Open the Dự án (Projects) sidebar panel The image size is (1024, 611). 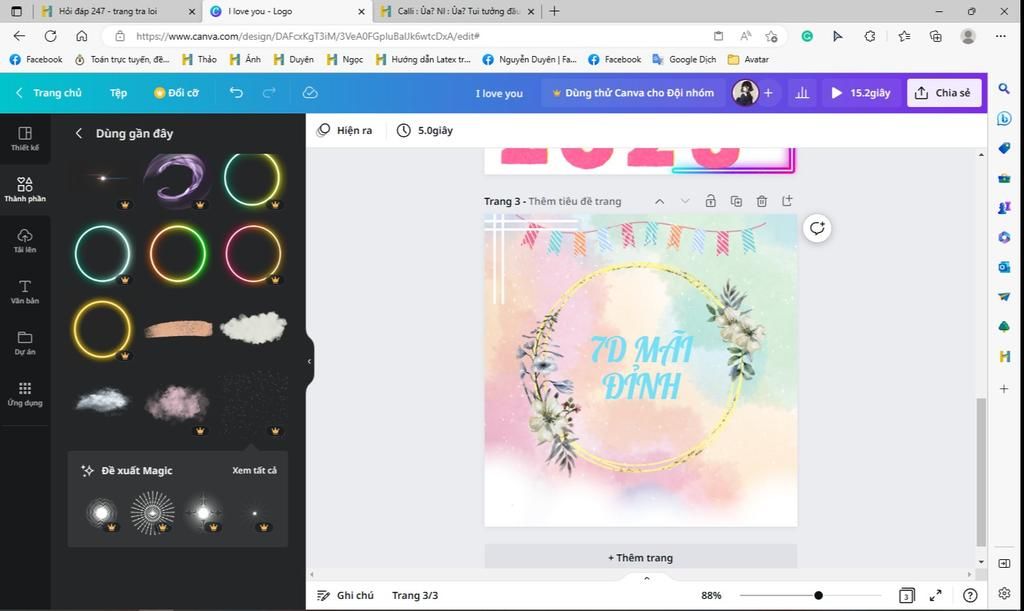25,342
